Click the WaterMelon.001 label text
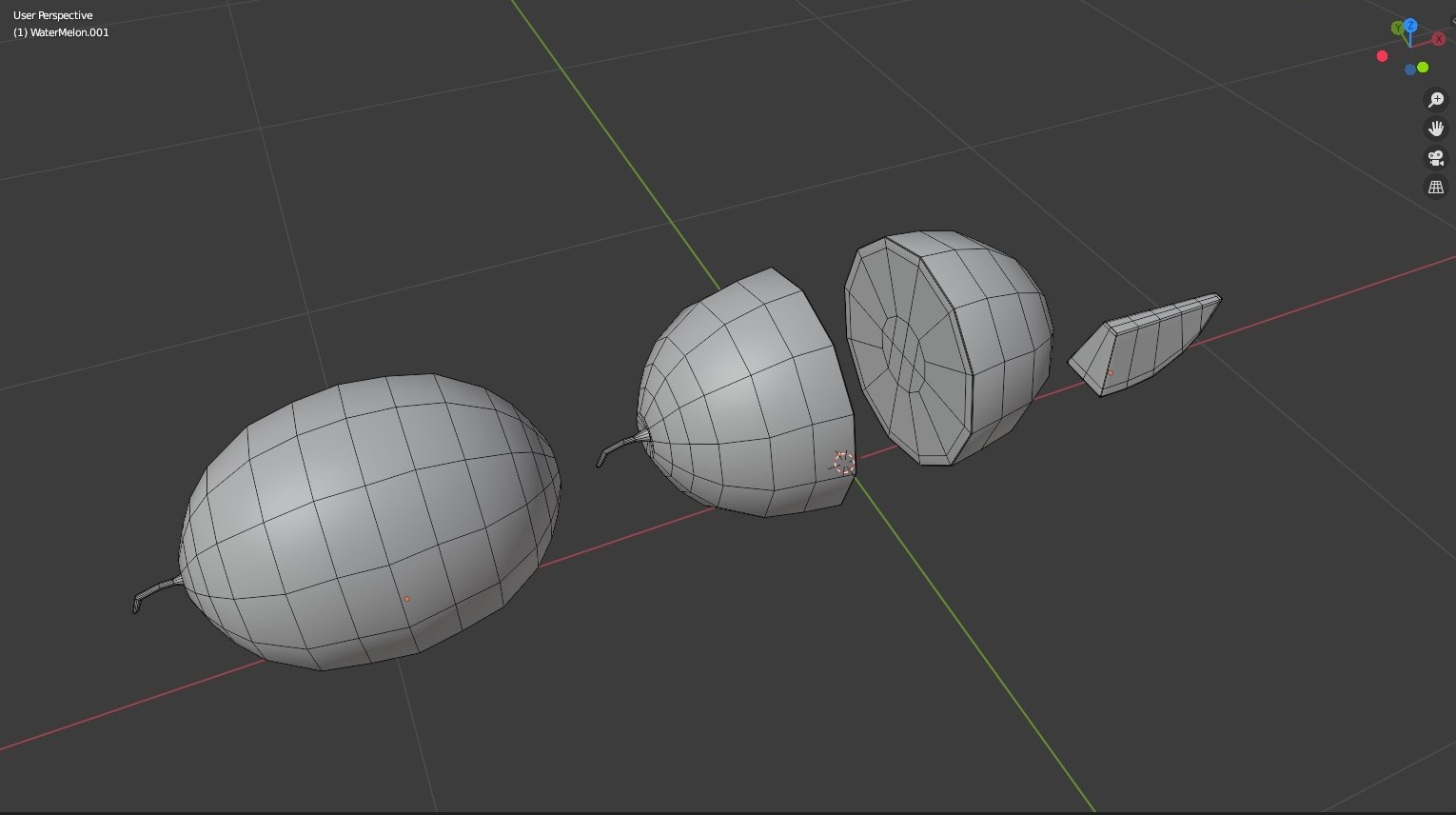This screenshot has width=1456, height=815. pyautogui.click(x=61, y=31)
